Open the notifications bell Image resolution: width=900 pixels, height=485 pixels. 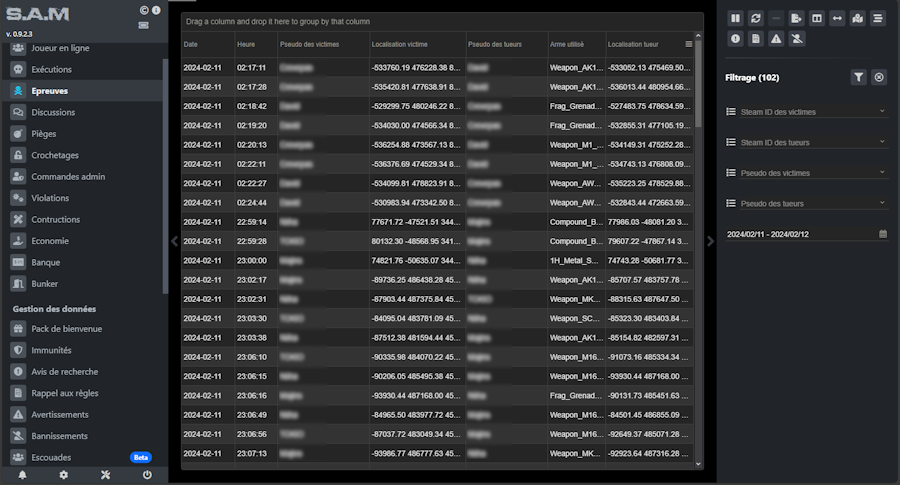(x=22, y=475)
